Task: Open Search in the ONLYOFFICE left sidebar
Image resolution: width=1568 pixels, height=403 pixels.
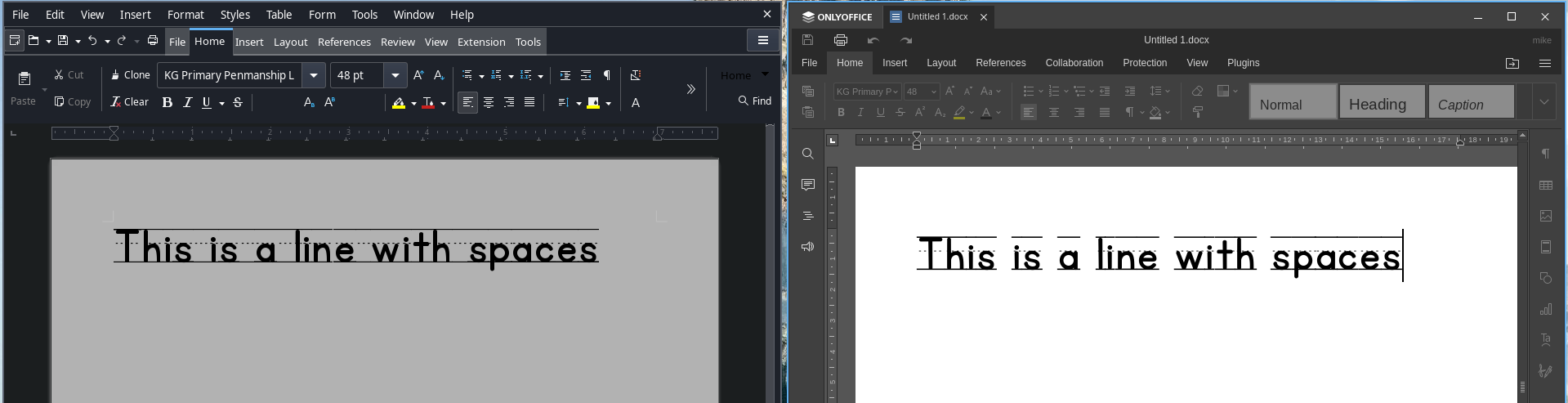Action: point(808,154)
